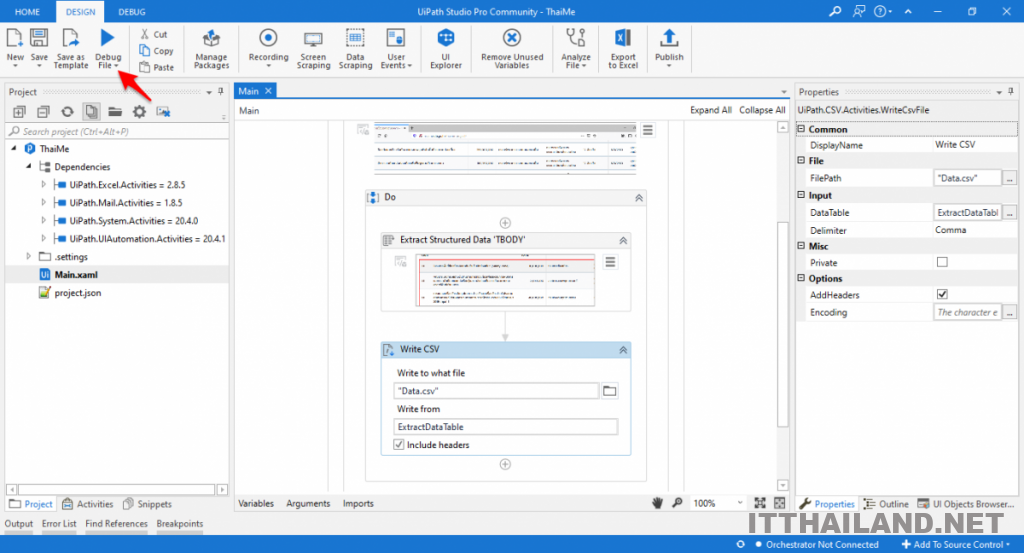Click Cut in the ribbon
Image resolution: width=1024 pixels, height=553 pixels.
pyautogui.click(x=154, y=34)
